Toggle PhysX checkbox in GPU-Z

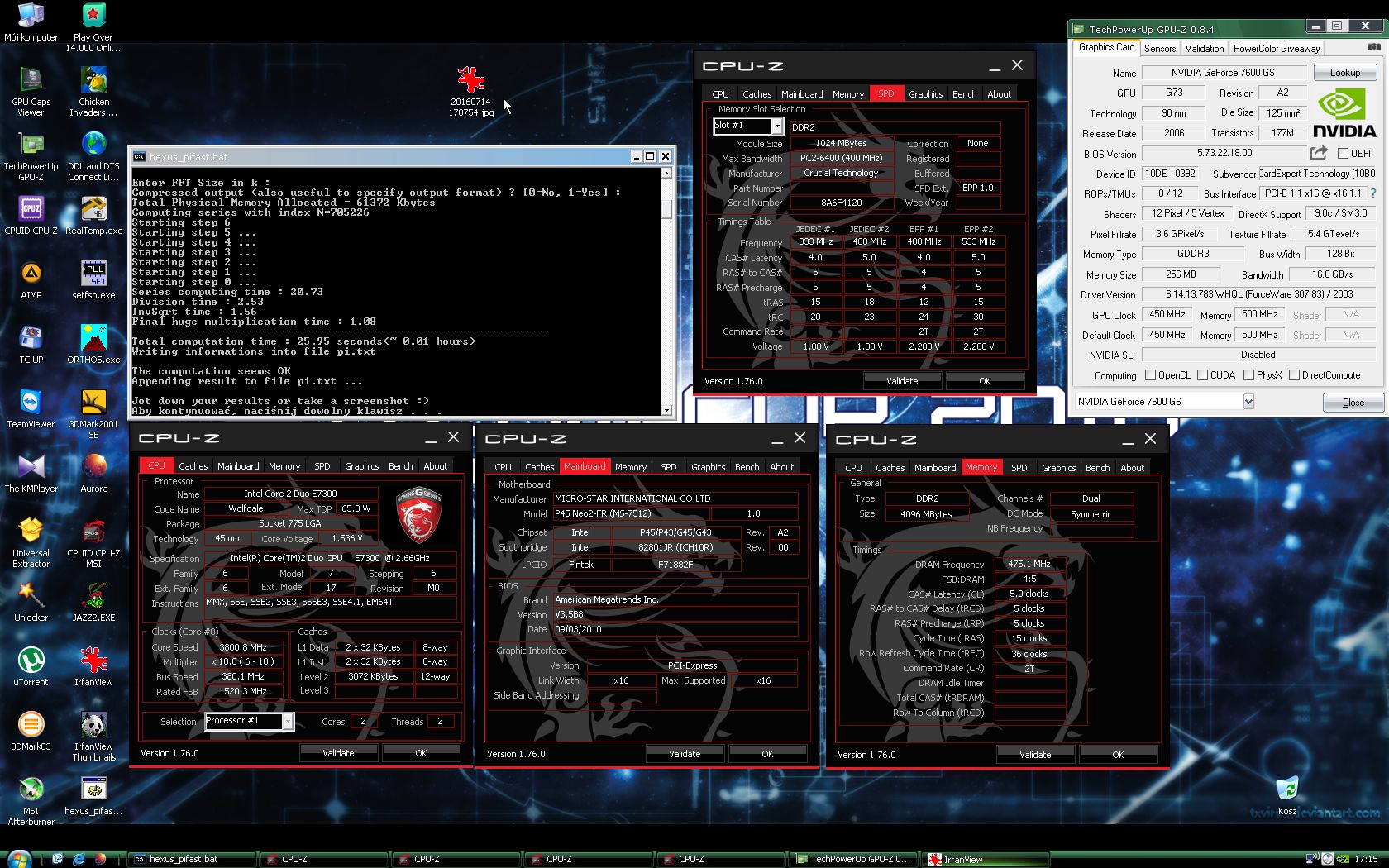1248,375
